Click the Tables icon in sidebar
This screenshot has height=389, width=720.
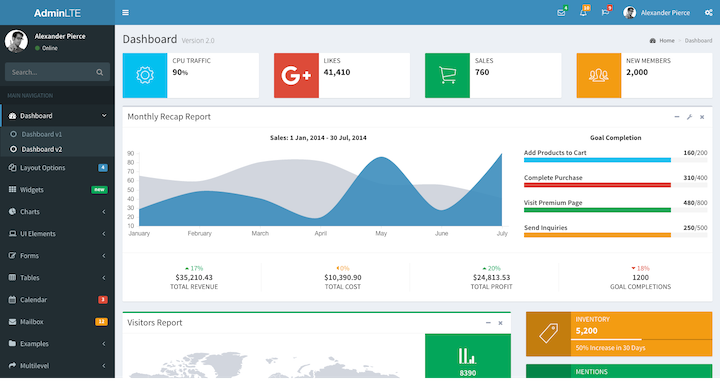point(12,277)
